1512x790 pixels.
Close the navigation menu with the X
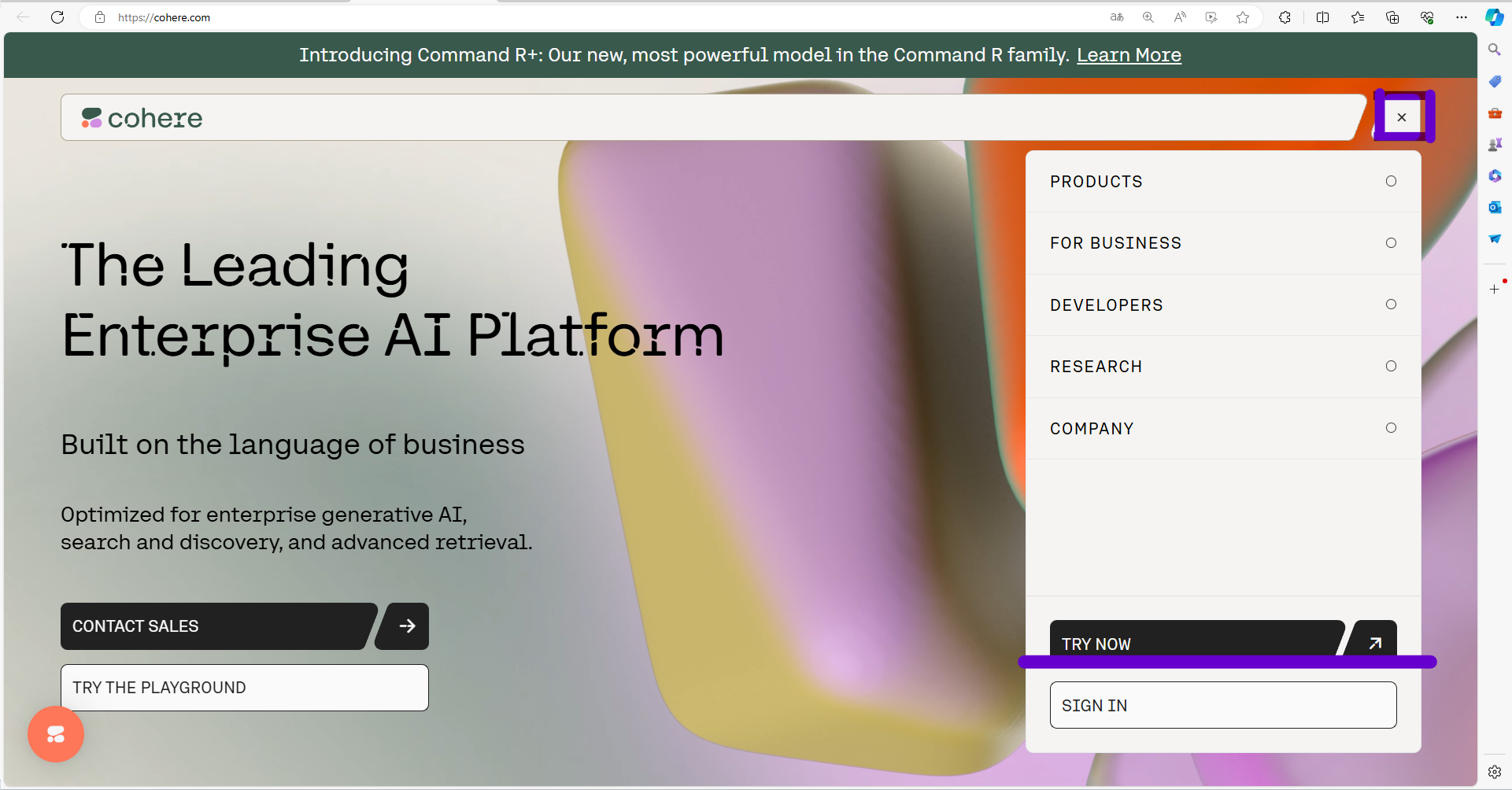click(1402, 117)
